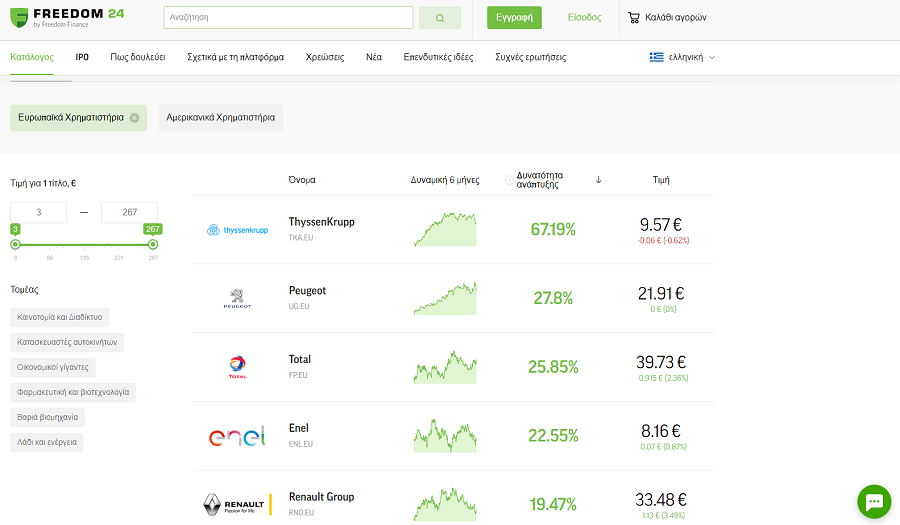This screenshot has width=900, height=525.
Task: Click the ThyssenKrupp company logo
Action: 237,230
